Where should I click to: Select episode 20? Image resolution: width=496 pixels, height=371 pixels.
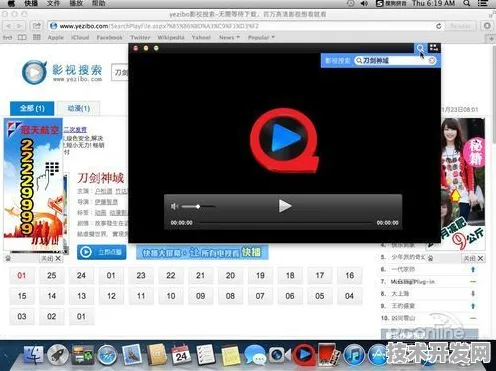[230, 276]
